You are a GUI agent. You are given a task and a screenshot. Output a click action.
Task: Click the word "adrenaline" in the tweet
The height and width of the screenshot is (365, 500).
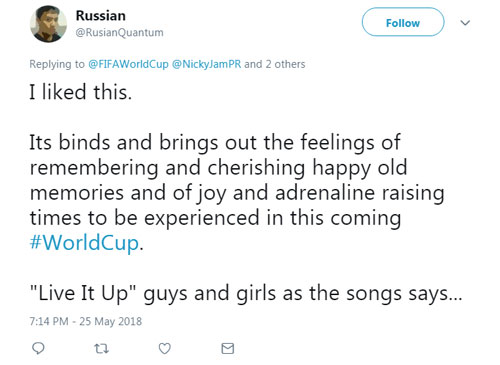coord(325,193)
